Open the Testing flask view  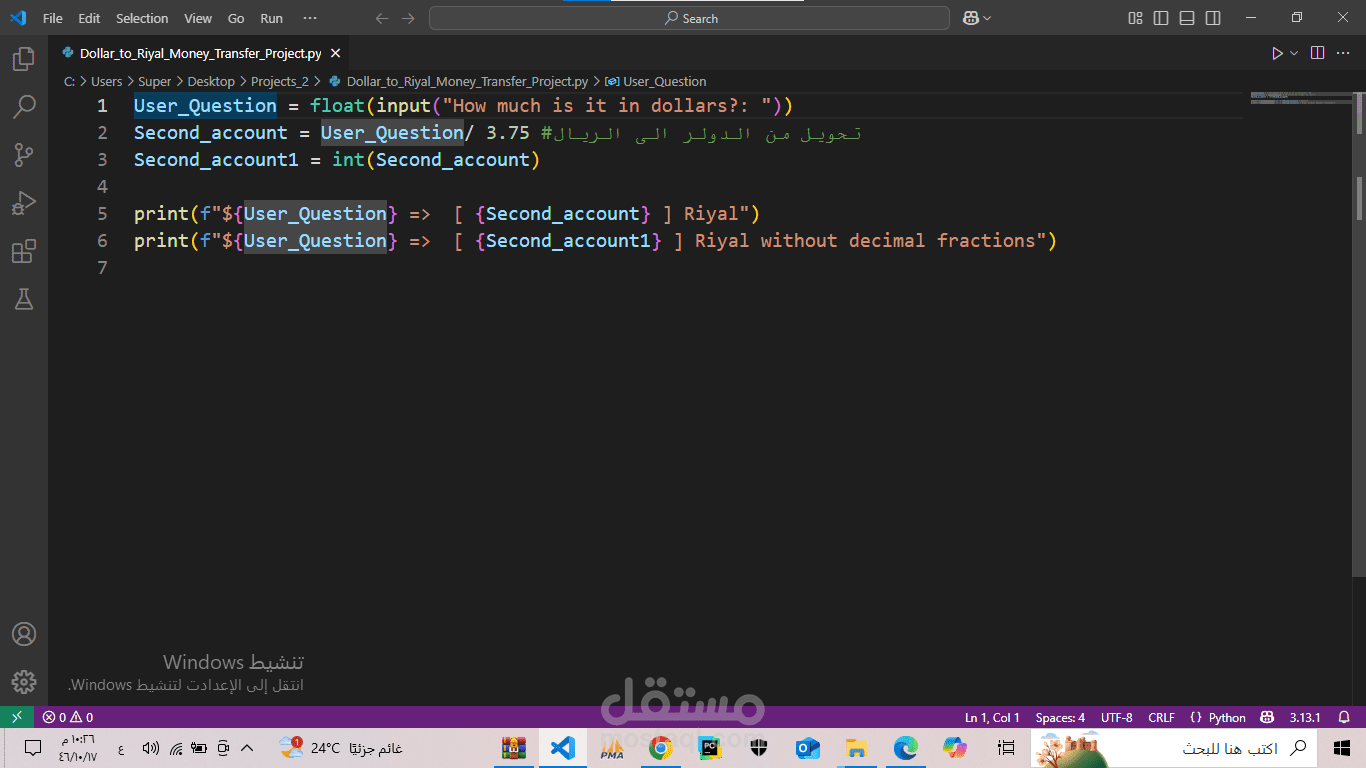coord(24,299)
